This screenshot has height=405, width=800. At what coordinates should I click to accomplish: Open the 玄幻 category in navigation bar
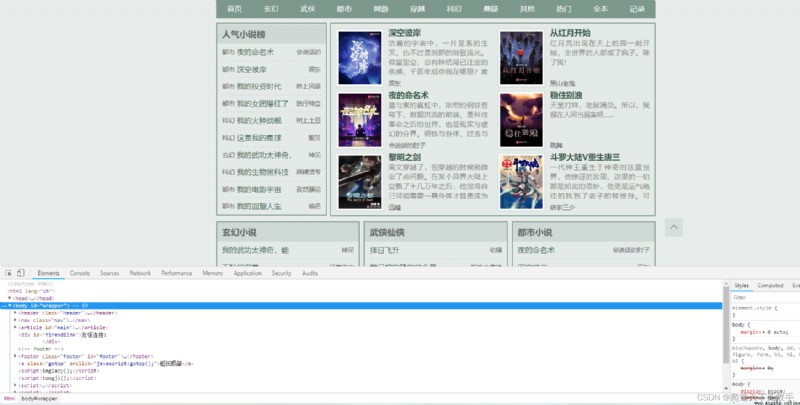(x=271, y=9)
